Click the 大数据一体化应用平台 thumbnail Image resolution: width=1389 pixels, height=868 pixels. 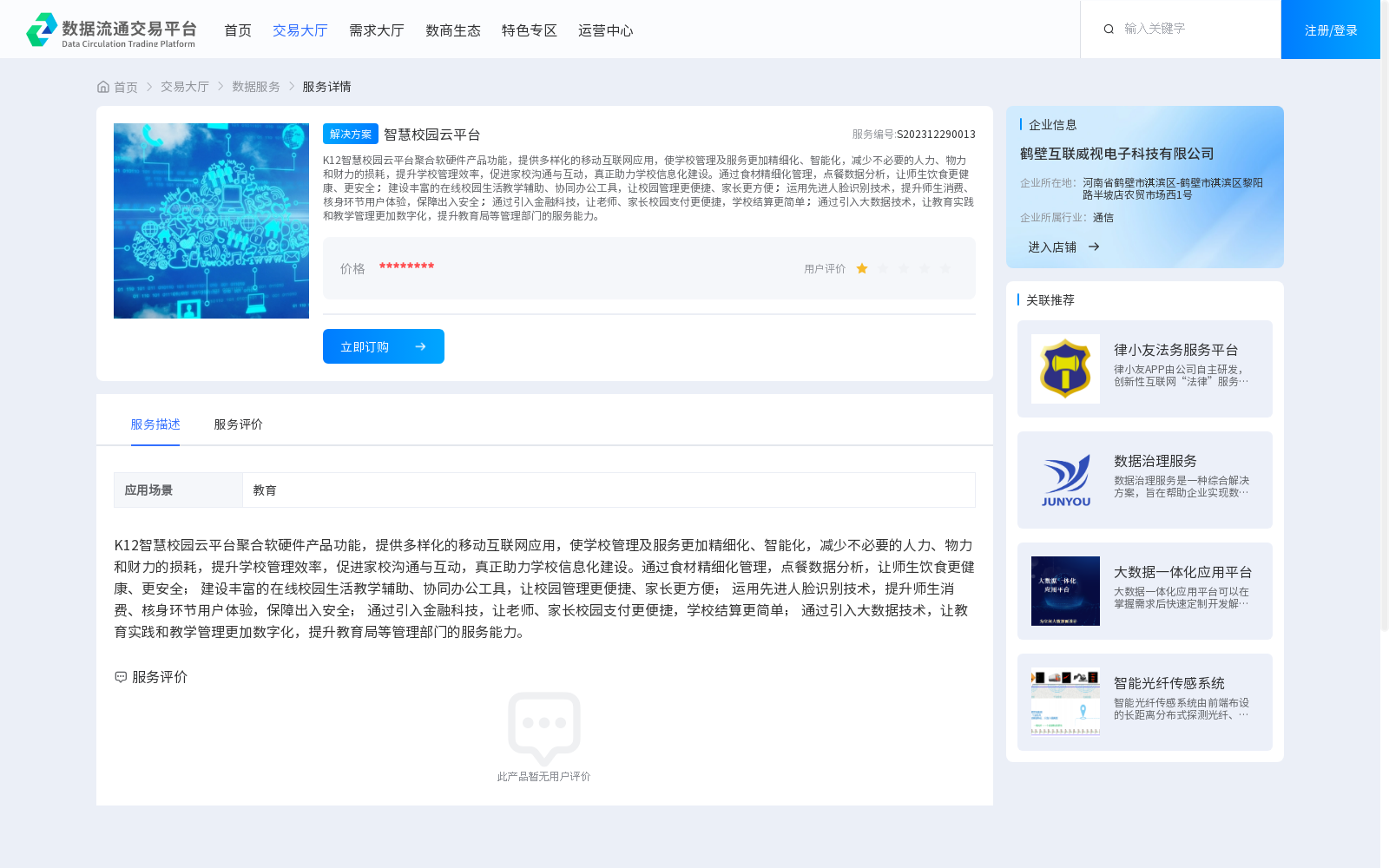click(1065, 591)
